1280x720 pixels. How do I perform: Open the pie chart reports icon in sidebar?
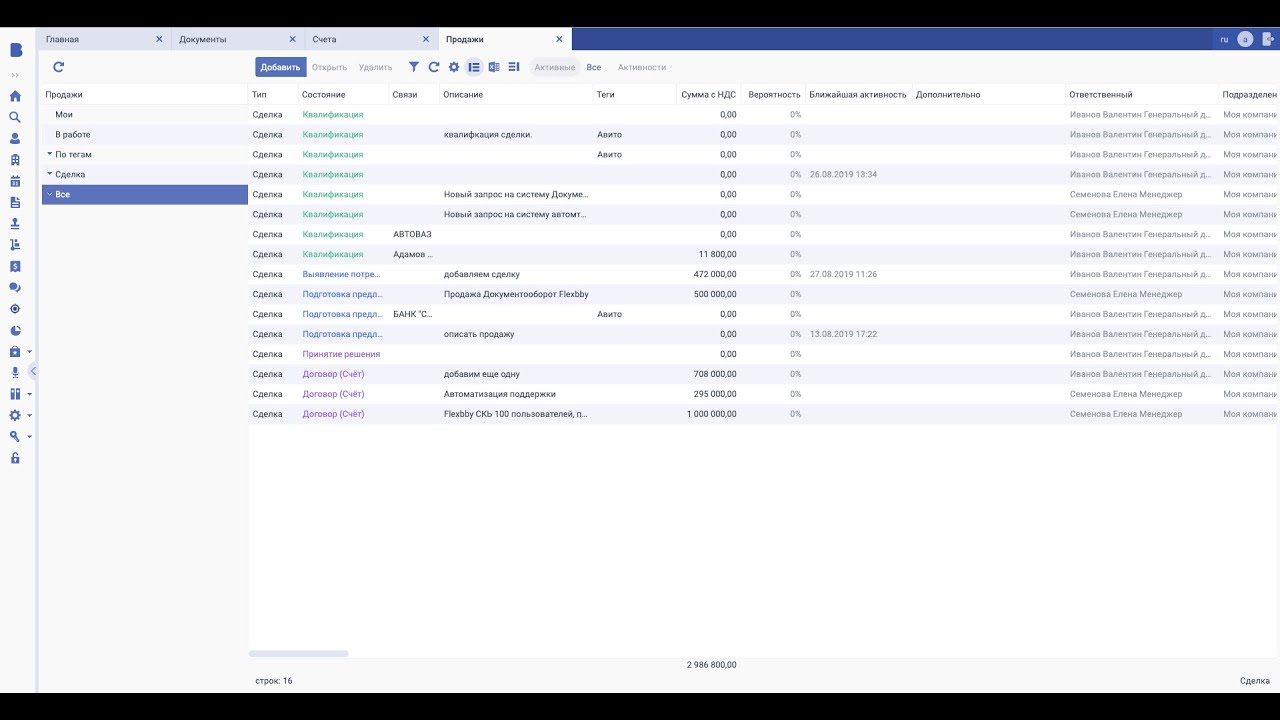15,330
